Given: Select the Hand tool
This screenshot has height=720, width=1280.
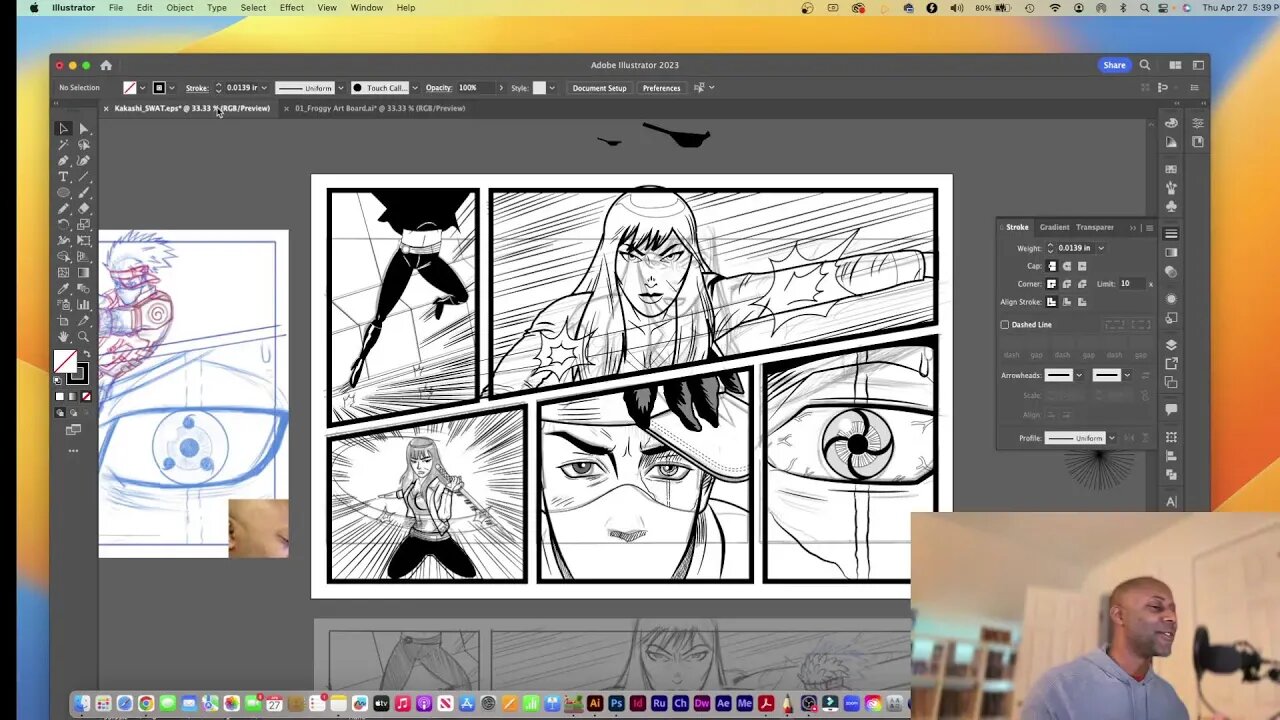Looking at the screenshot, I should tap(63, 336).
